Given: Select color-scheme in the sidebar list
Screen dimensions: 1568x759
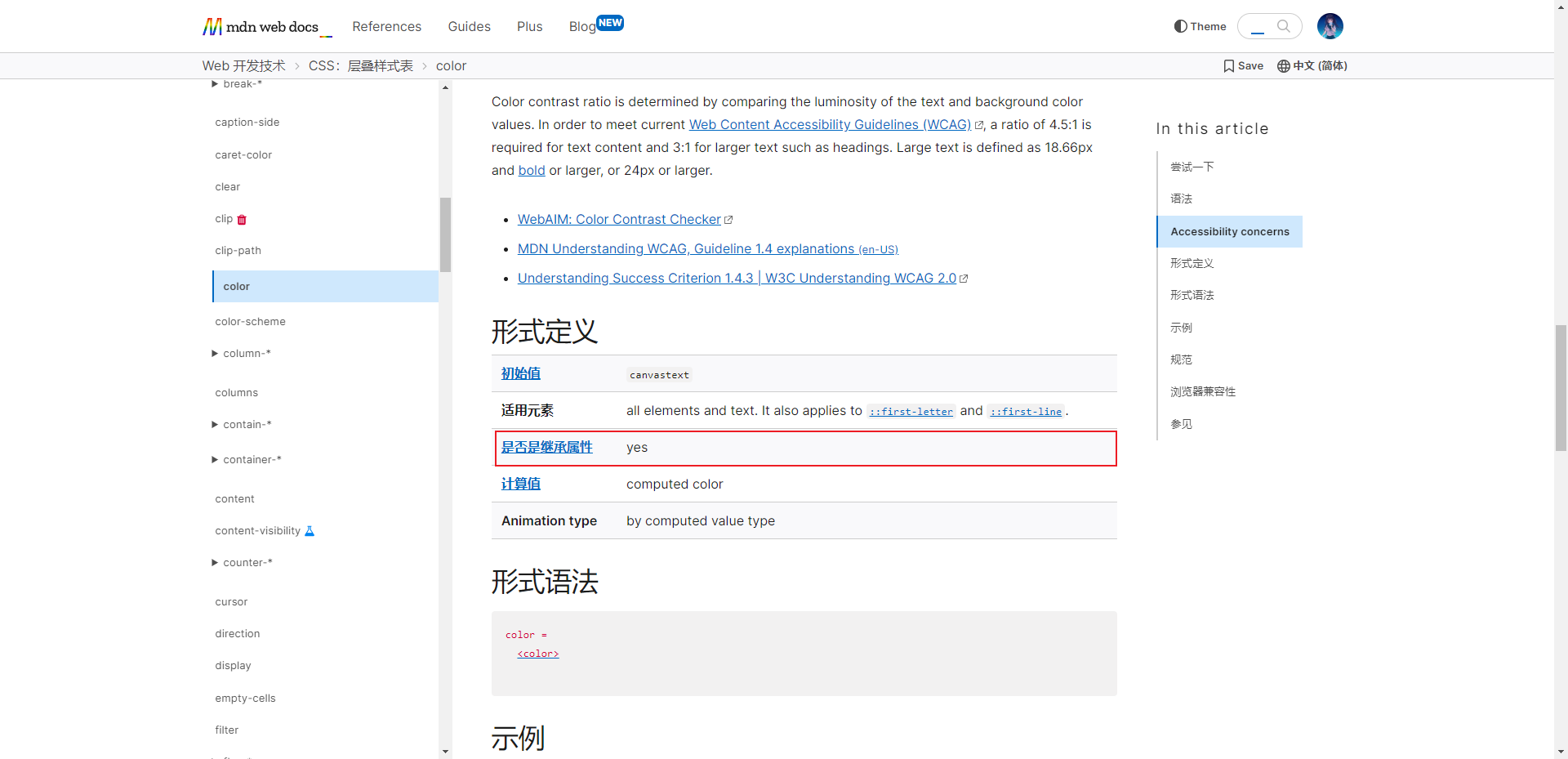Looking at the screenshot, I should pyautogui.click(x=250, y=322).
